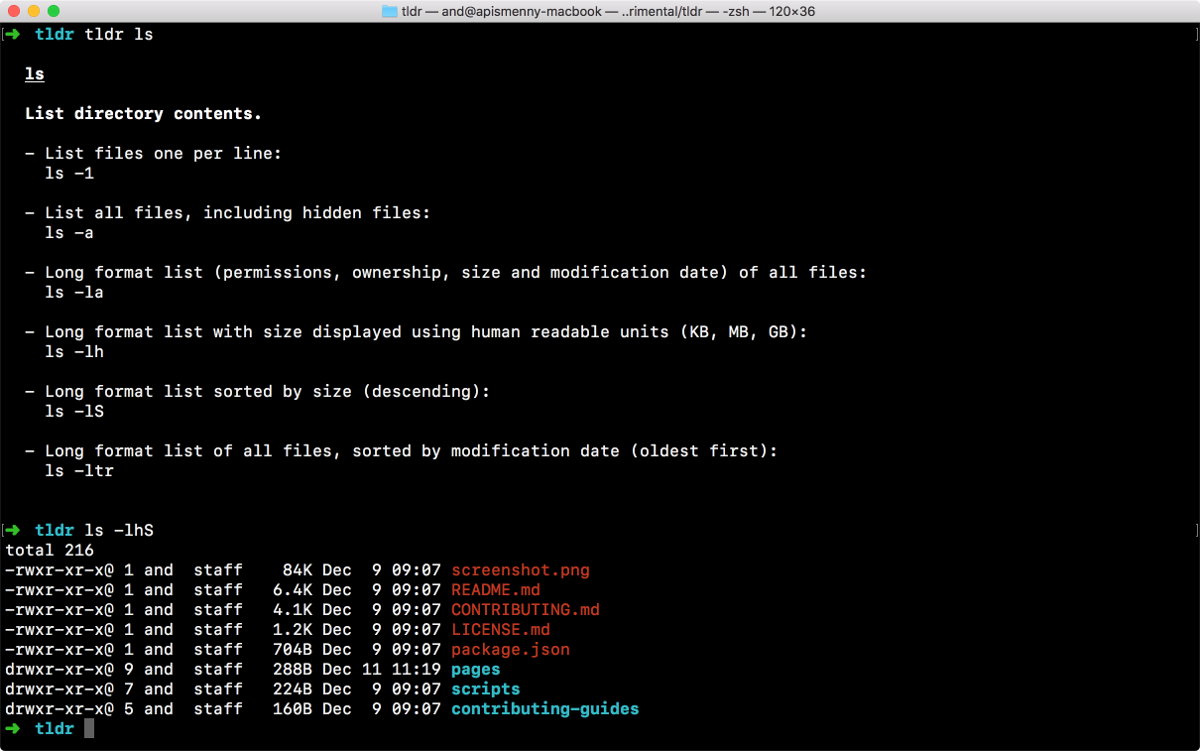Click the screenshot.png file name

tap(520, 571)
